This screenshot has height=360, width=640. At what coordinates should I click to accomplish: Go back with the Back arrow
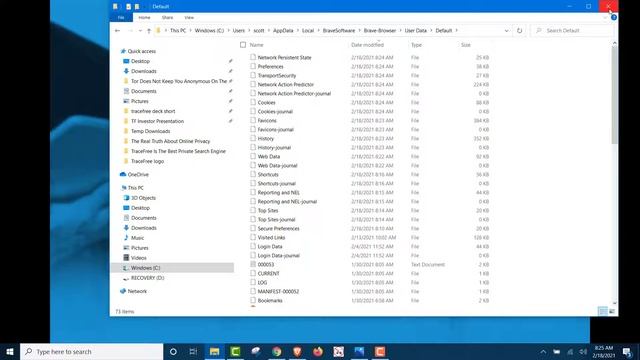tap(118, 31)
